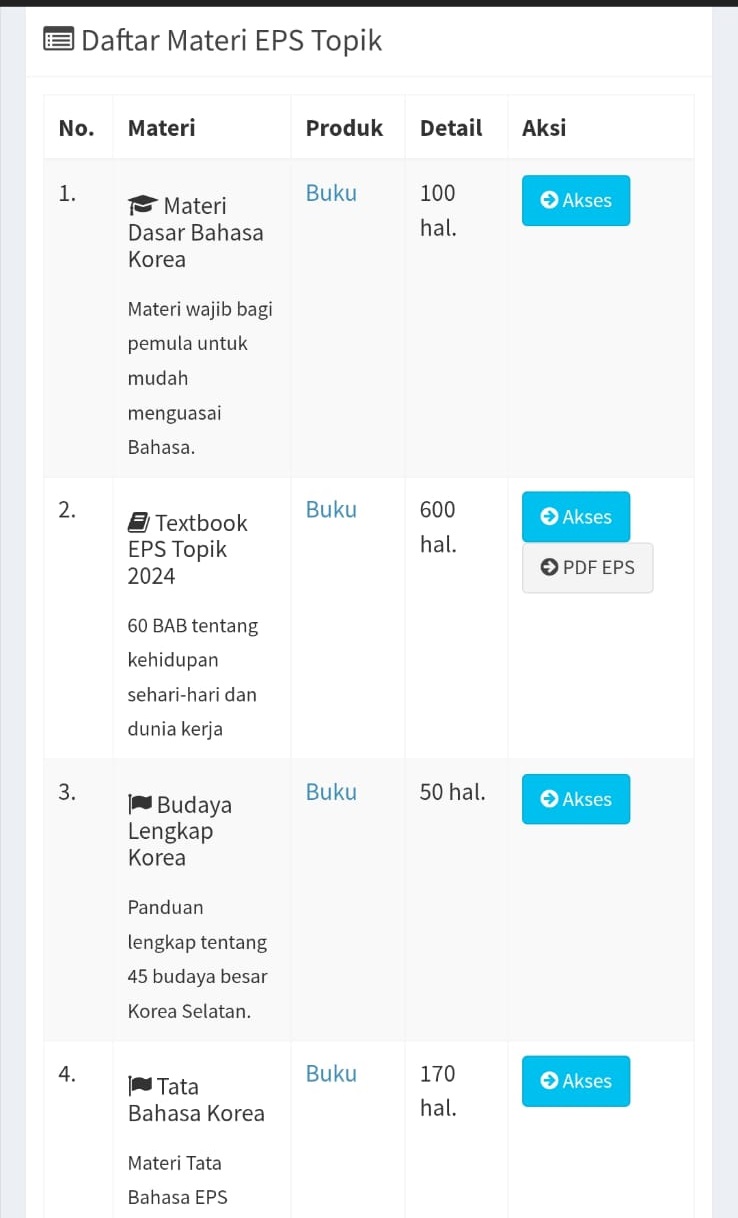The width and height of the screenshot is (738, 1218).
Task: Open the PDF EPS download button
Action: point(587,568)
